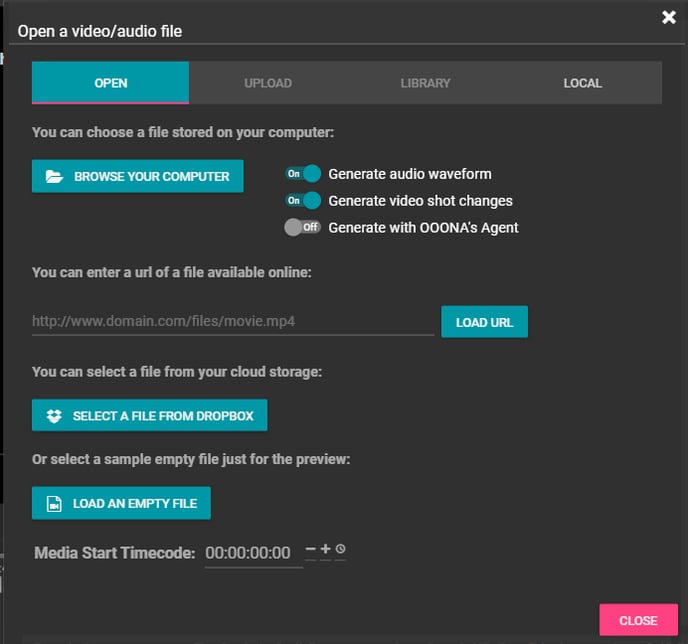Click the Select a File from Dropbox text
This screenshot has height=644, width=688.
pos(163,416)
